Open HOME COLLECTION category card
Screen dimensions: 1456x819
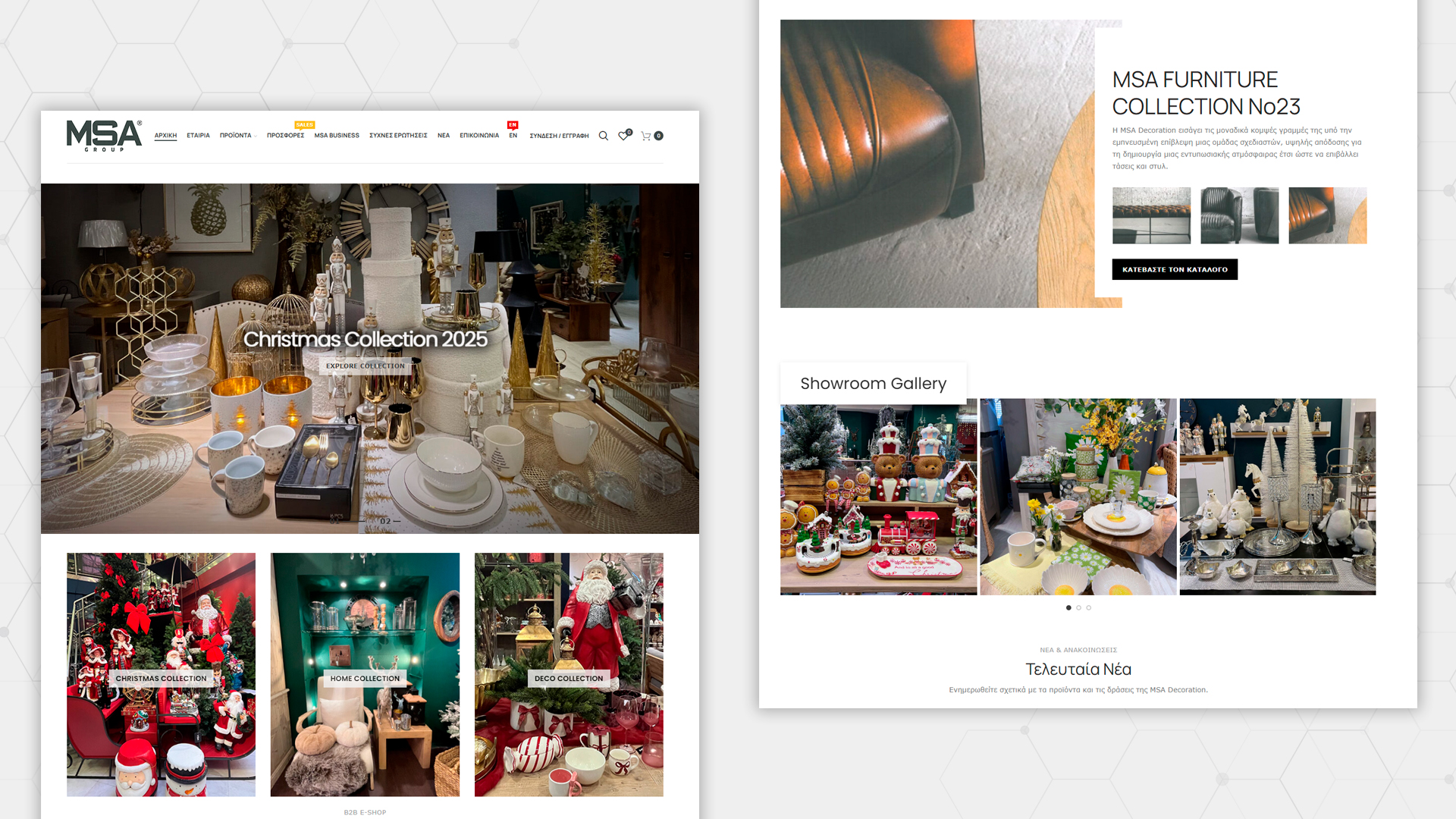pos(365,674)
